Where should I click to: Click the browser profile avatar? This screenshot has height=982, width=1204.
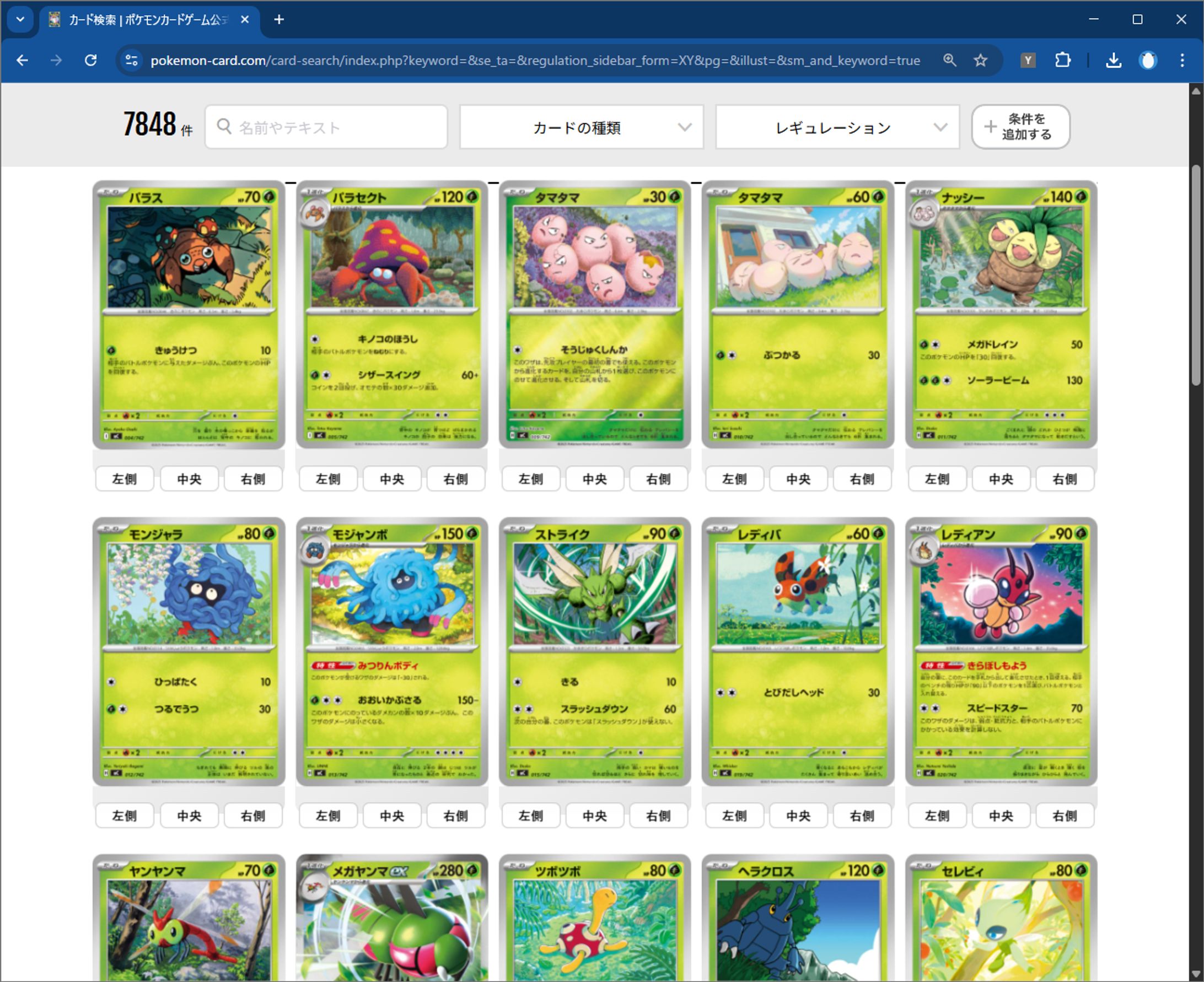[x=1147, y=60]
